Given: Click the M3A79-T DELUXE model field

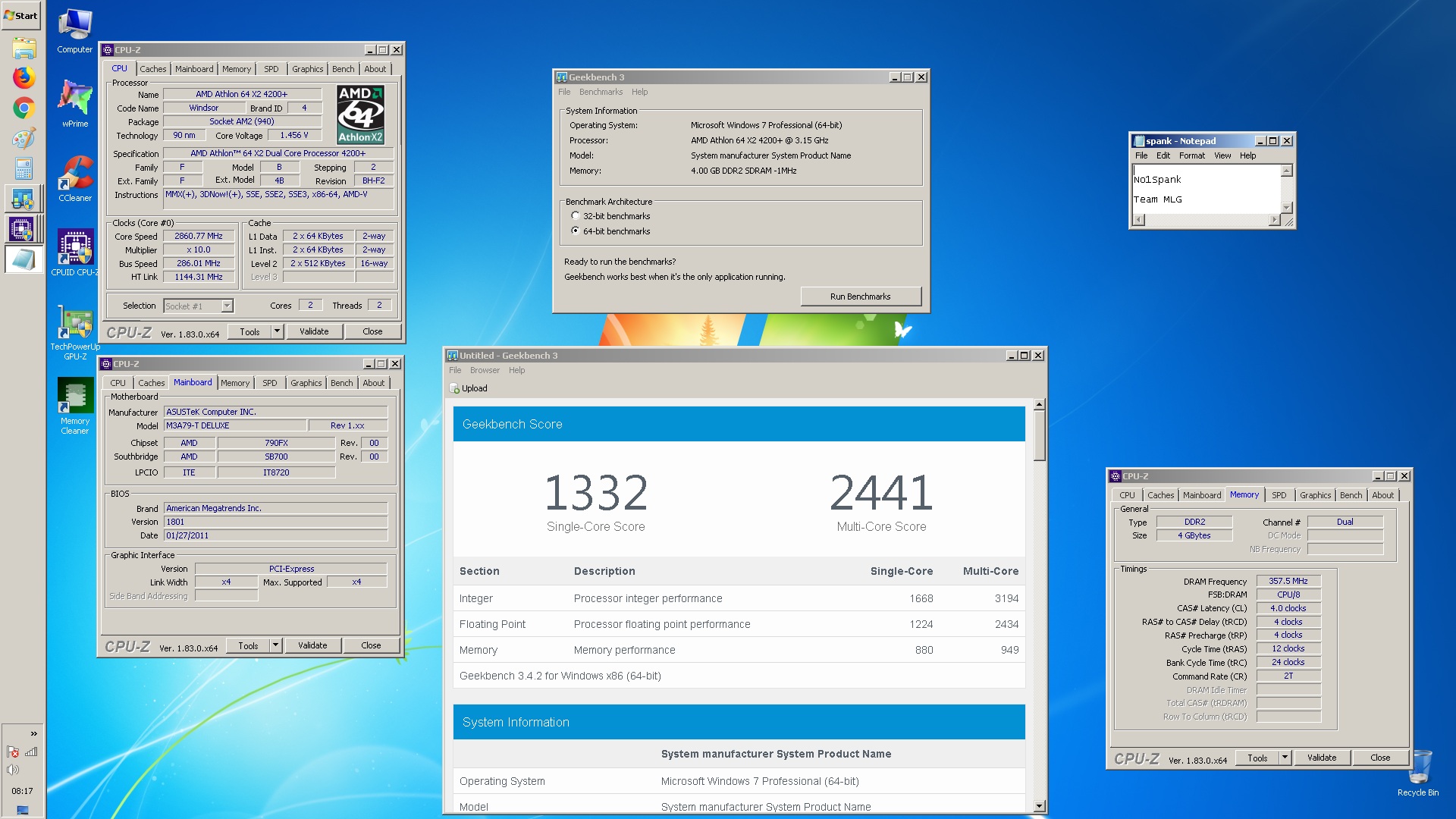Looking at the screenshot, I should coord(235,425).
